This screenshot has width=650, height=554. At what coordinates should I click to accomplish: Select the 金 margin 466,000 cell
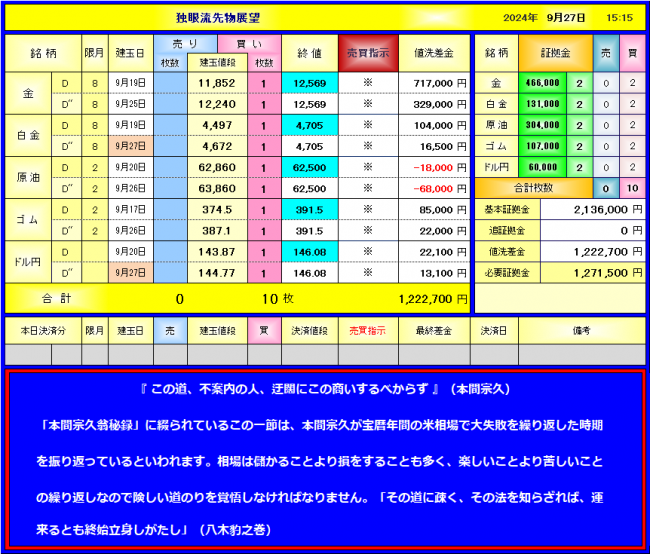(543, 83)
